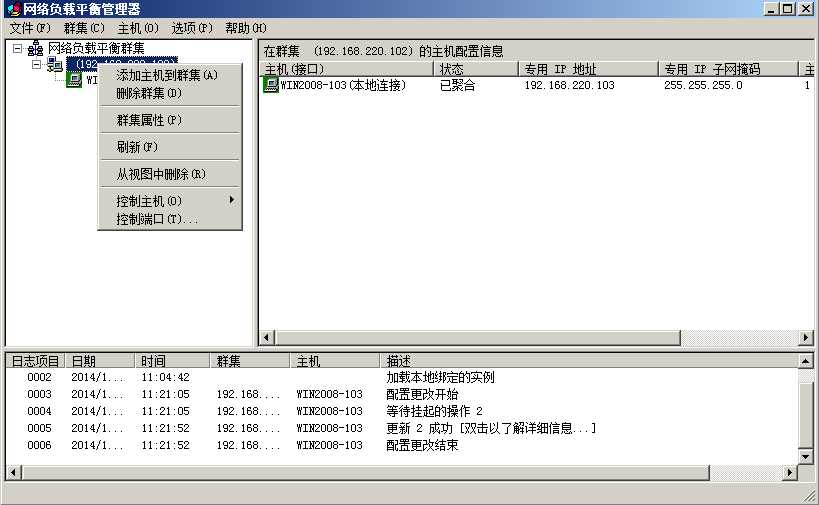Select log entry 0003 配置更改开始
Screen dimensions: 819x505
402,394
